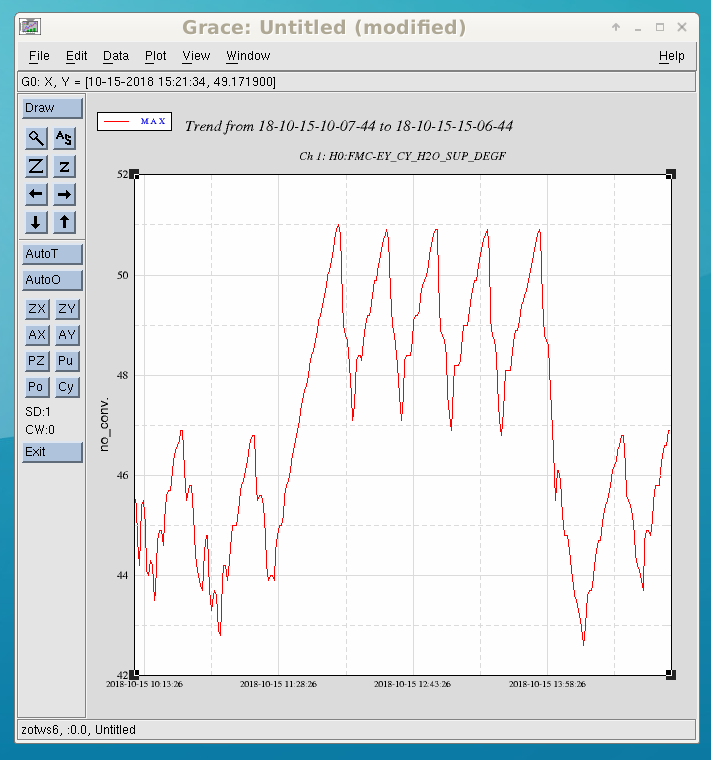Viewport: 711px width, 760px height.
Task: Open the Edit menu
Action: tap(77, 56)
